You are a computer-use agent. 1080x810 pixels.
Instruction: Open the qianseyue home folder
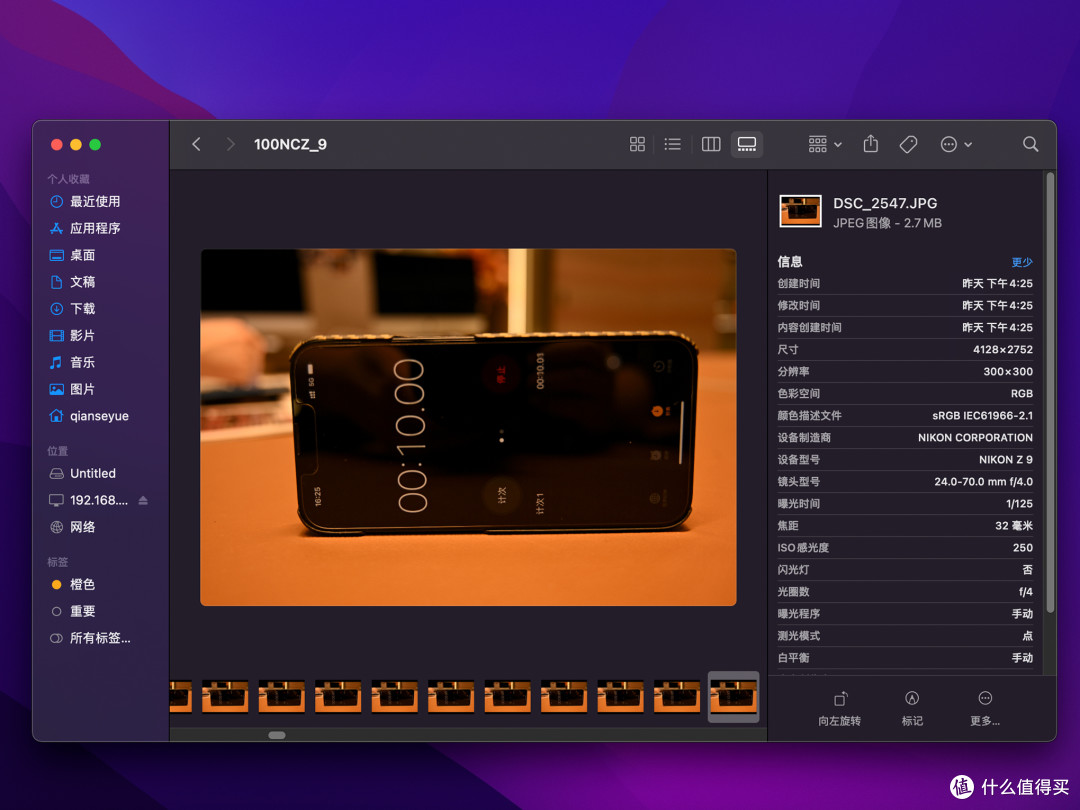click(x=89, y=416)
